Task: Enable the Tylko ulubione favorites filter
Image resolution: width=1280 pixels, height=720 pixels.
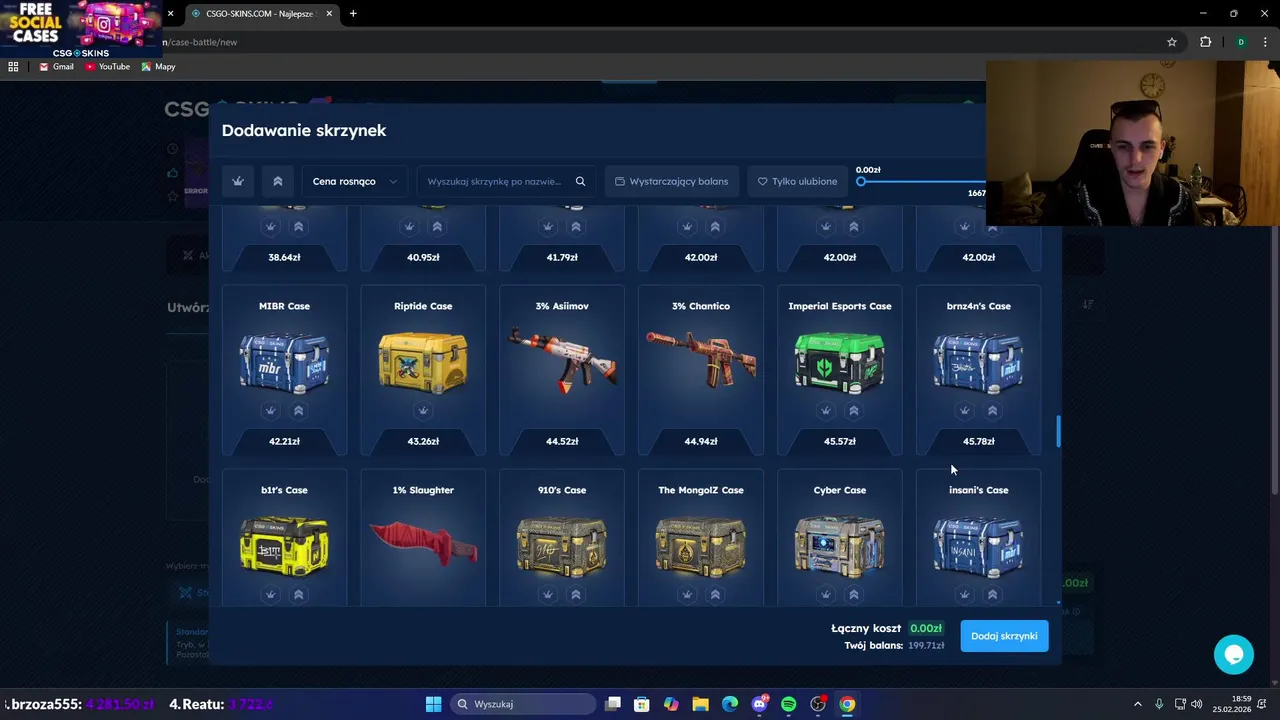Action: (797, 181)
